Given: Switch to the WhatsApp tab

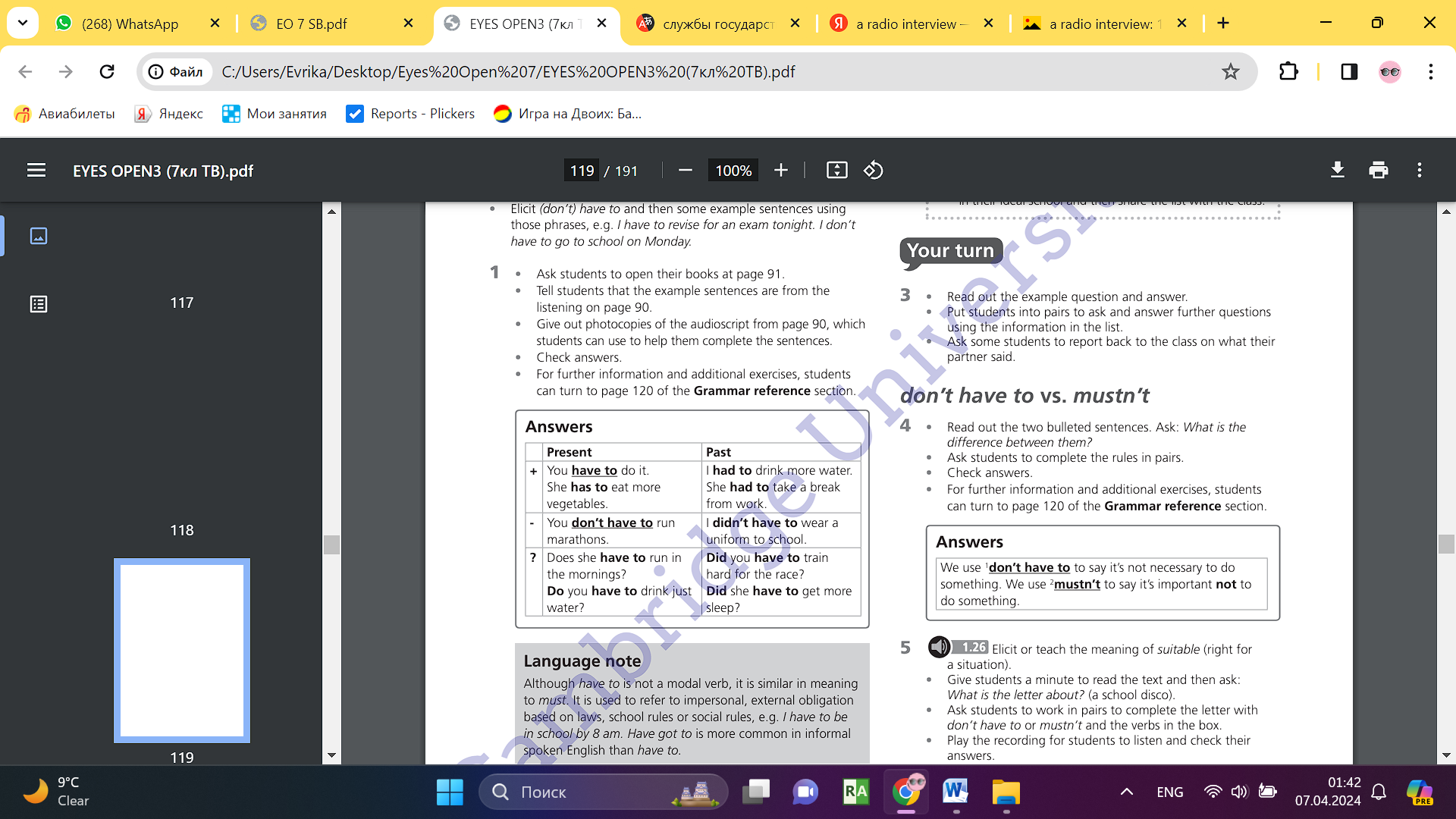Looking at the screenshot, I should (x=130, y=24).
